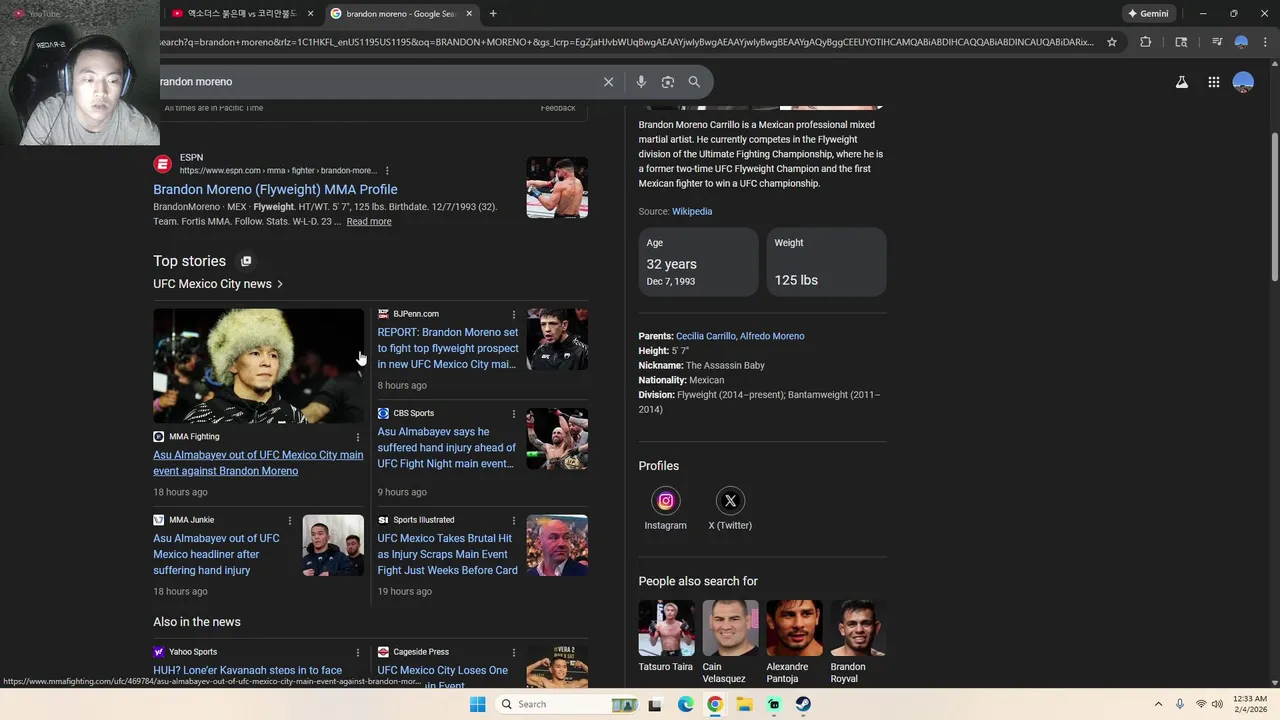This screenshot has height=720, width=1280.
Task: Click the Age 32 years card
Action: tap(698, 262)
